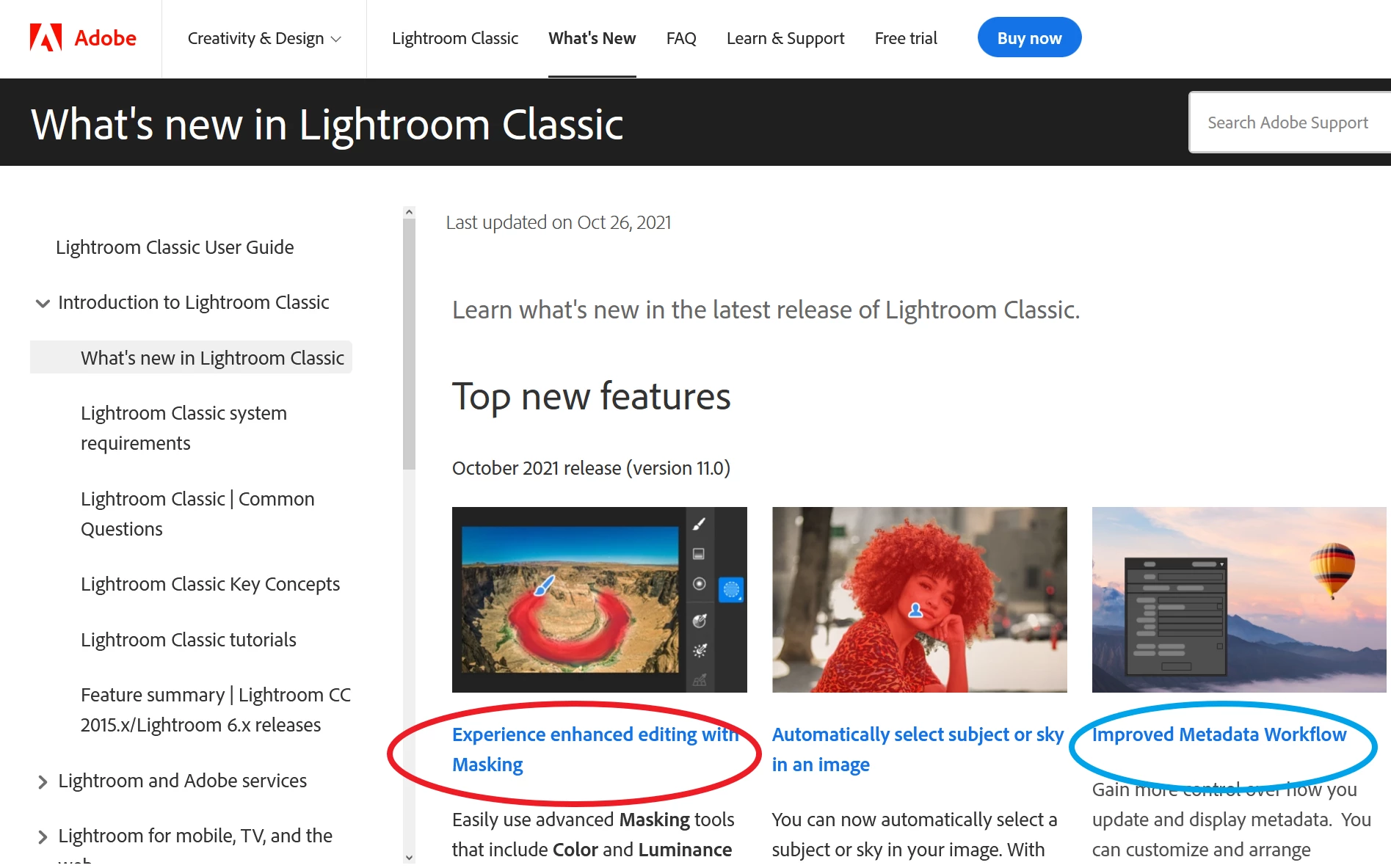
Task: Open the hot air balloon metadata thumbnail
Action: pyautogui.click(x=1239, y=599)
